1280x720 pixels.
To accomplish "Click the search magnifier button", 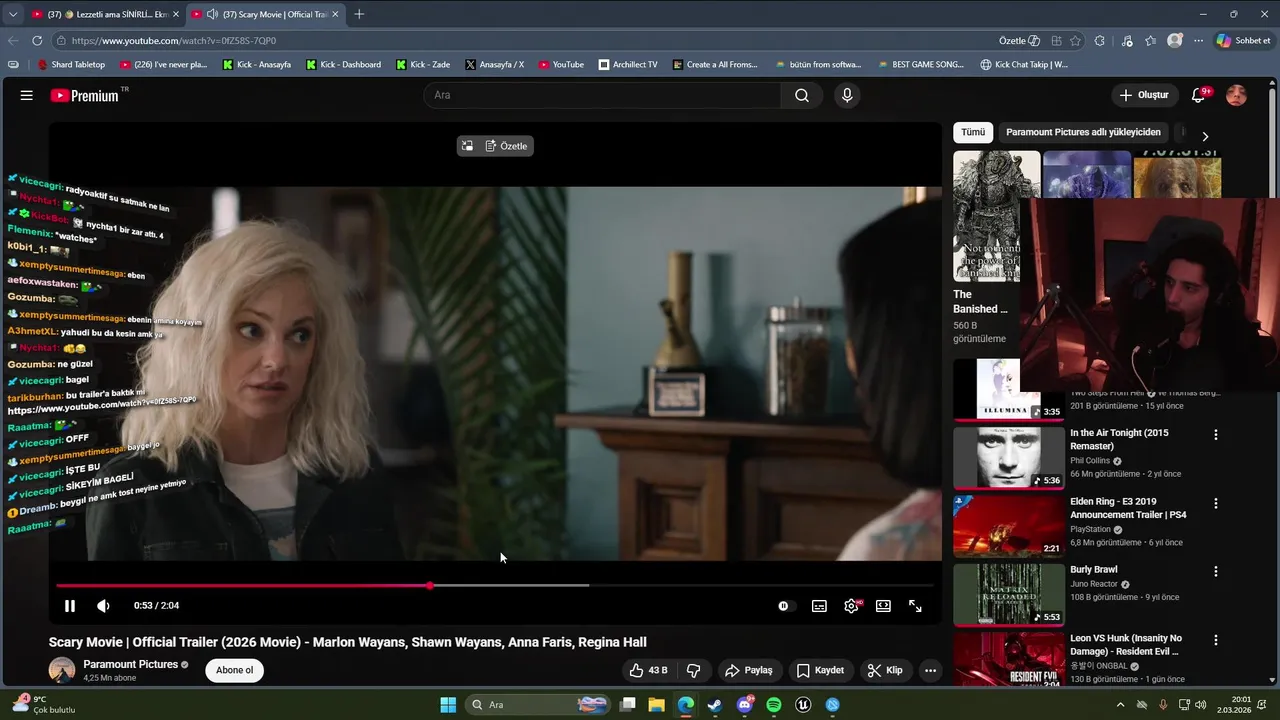I will (x=802, y=95).
